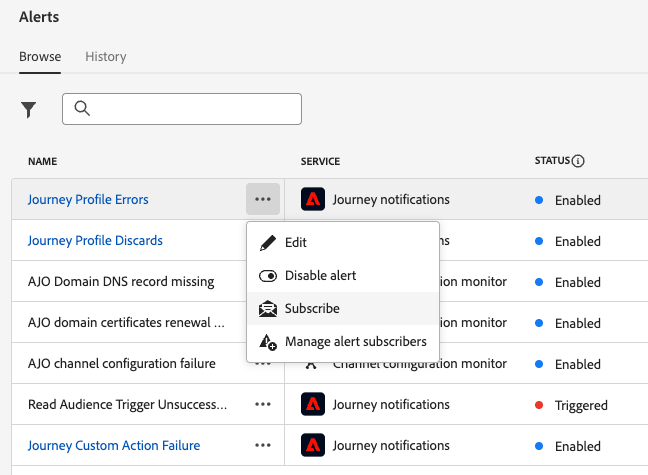Click Adobe icon in Journey Custom Action Failure row
The image size is (648, 475).
pyautogui.click(x=313, y=446)
